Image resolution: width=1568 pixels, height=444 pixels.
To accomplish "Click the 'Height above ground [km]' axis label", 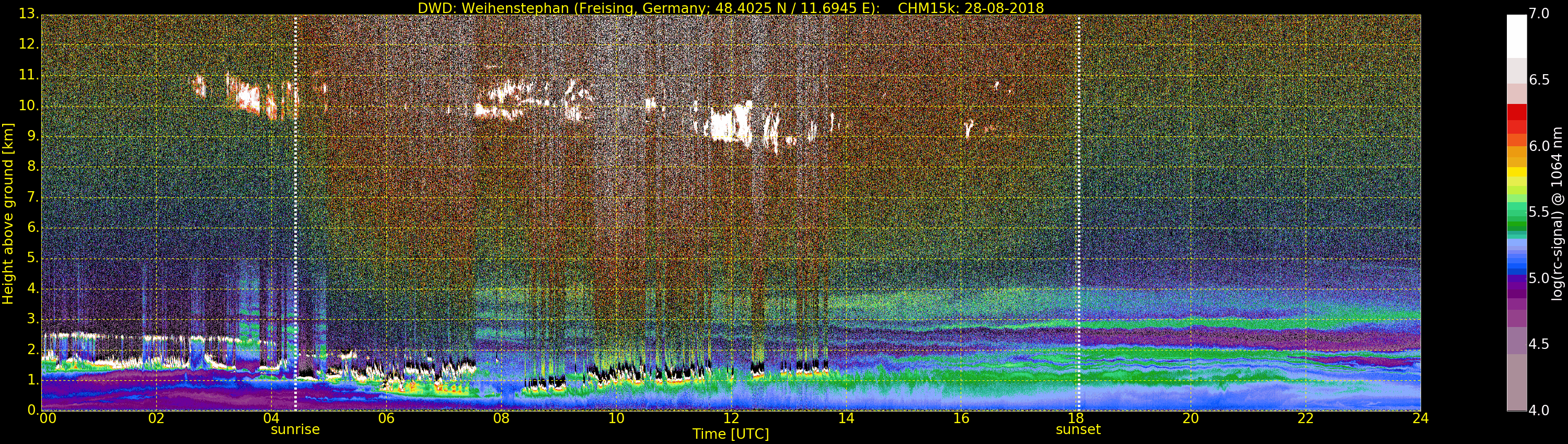I will click(x=8, y=214).
